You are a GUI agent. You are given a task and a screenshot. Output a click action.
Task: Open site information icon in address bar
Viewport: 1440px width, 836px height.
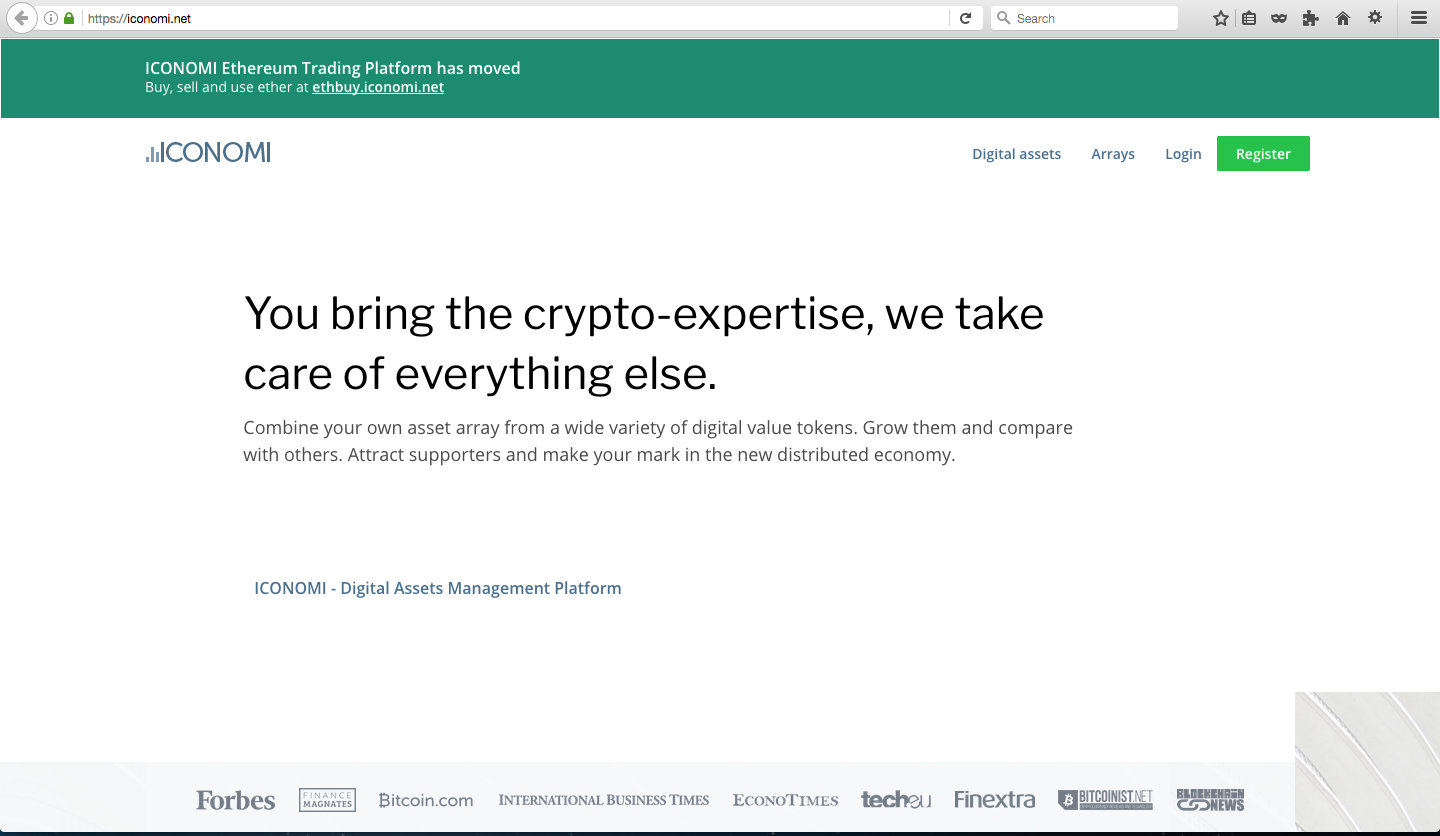click(51, 18)
